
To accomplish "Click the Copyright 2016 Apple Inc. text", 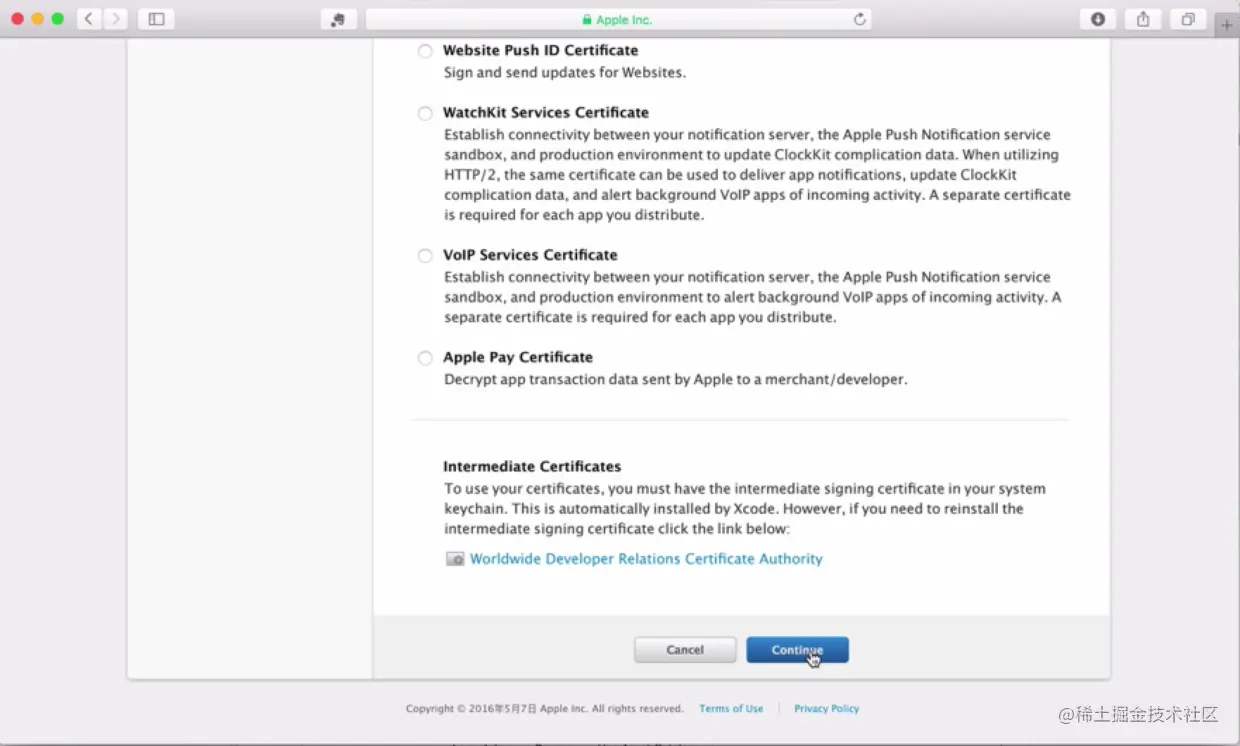I will click(x=544, y=708).
